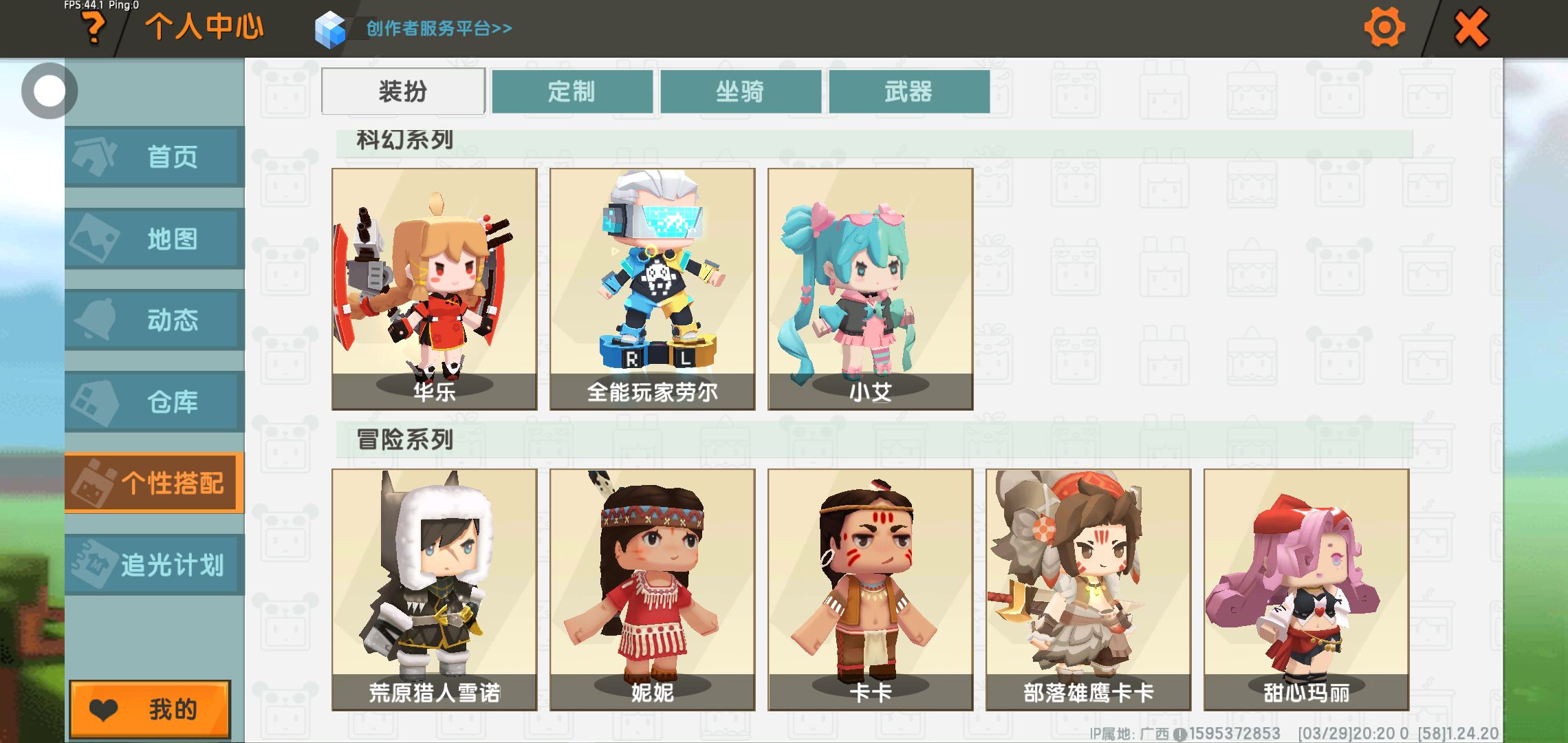Open the orange settings gear
The width and height of the screenshot is (1568, 743).
1384,28
